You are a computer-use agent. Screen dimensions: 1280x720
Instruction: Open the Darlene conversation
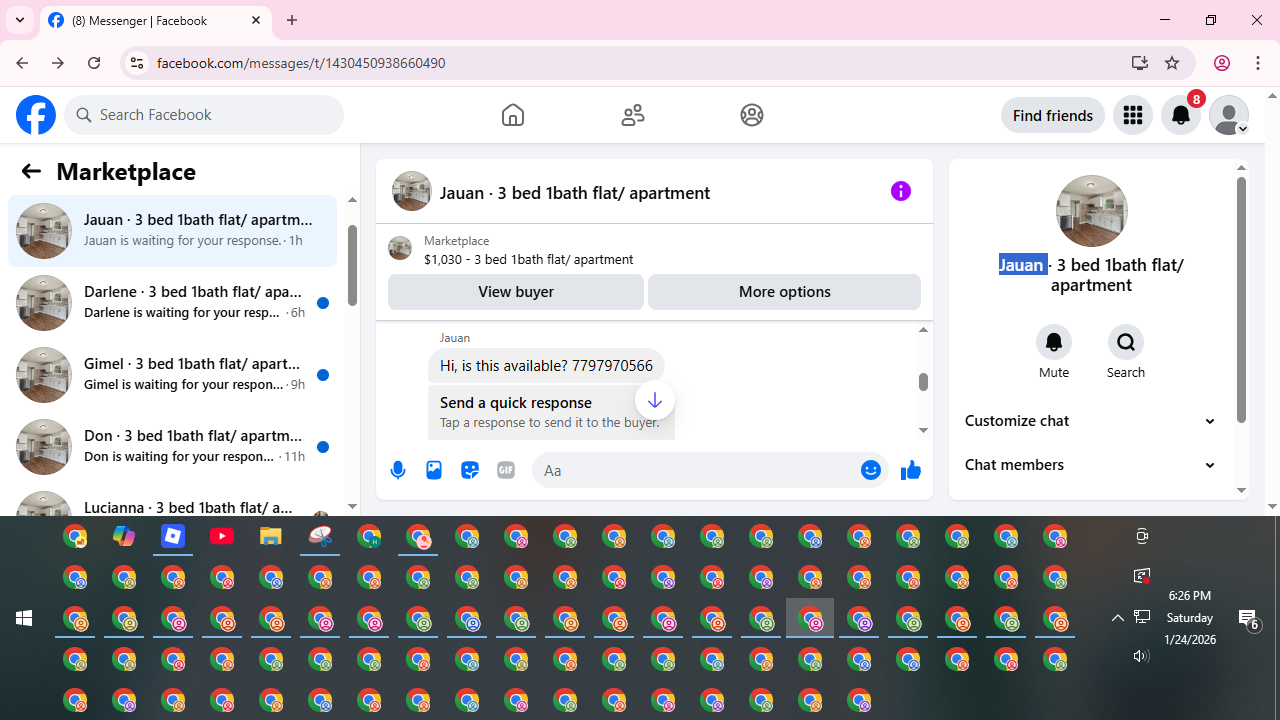pos(173,303)
